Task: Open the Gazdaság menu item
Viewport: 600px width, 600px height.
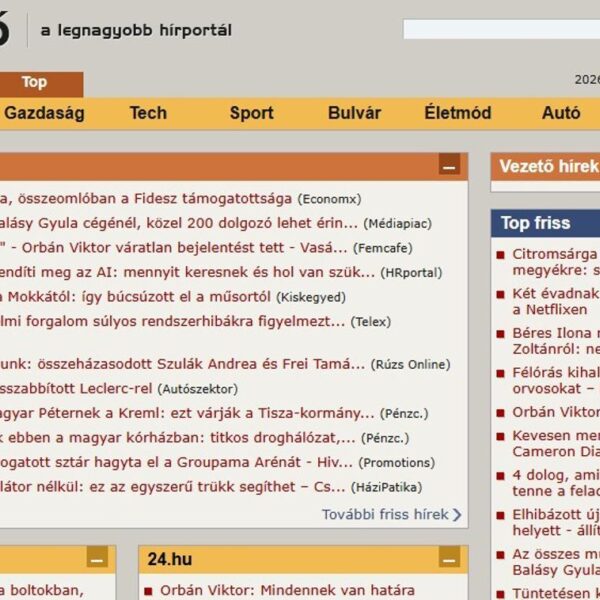Action: pyautogui.click(x=44, y=113)
